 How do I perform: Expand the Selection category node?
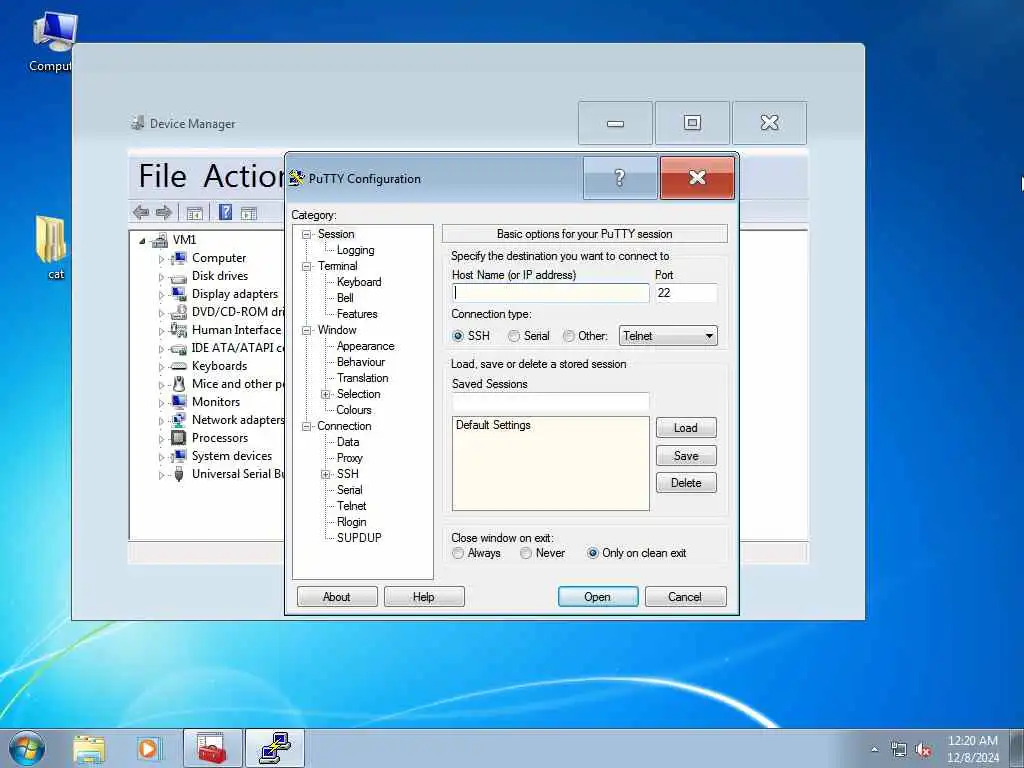pos(325,394)
